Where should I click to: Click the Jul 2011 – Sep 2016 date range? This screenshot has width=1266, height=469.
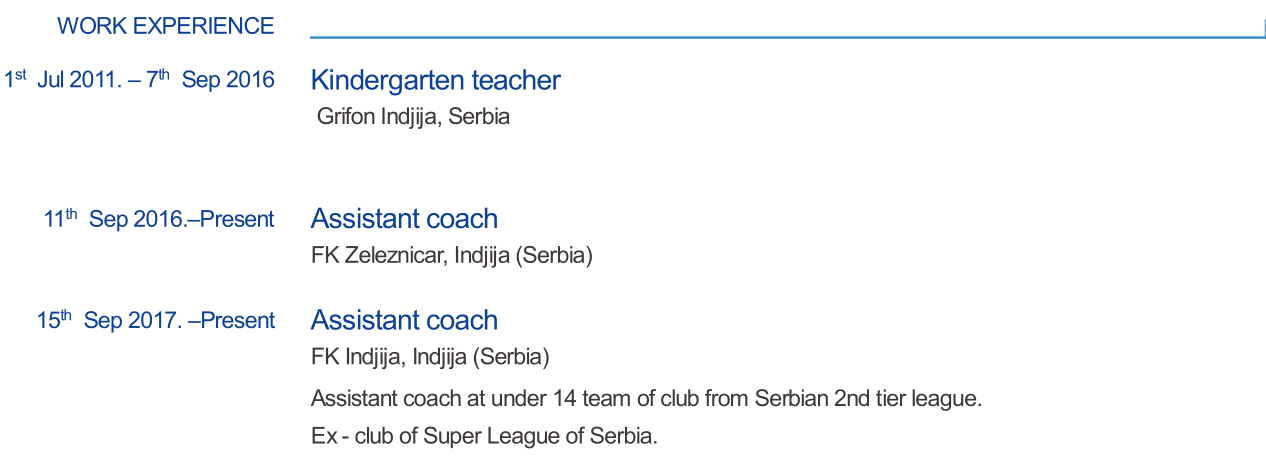point(139,80)
